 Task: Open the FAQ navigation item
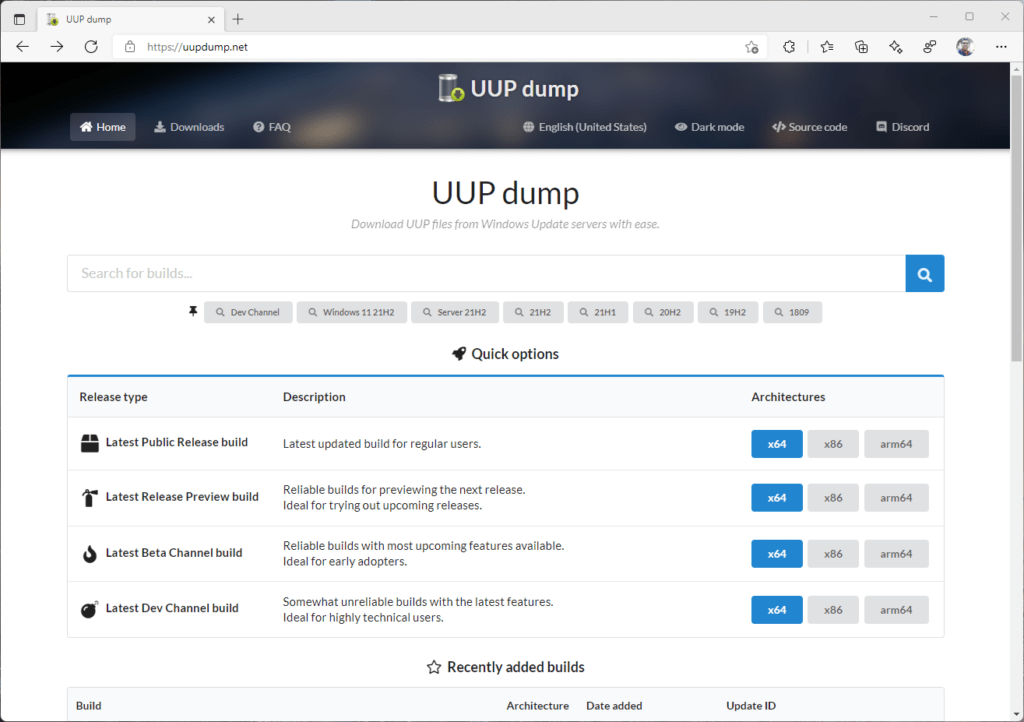click(272, 127)
